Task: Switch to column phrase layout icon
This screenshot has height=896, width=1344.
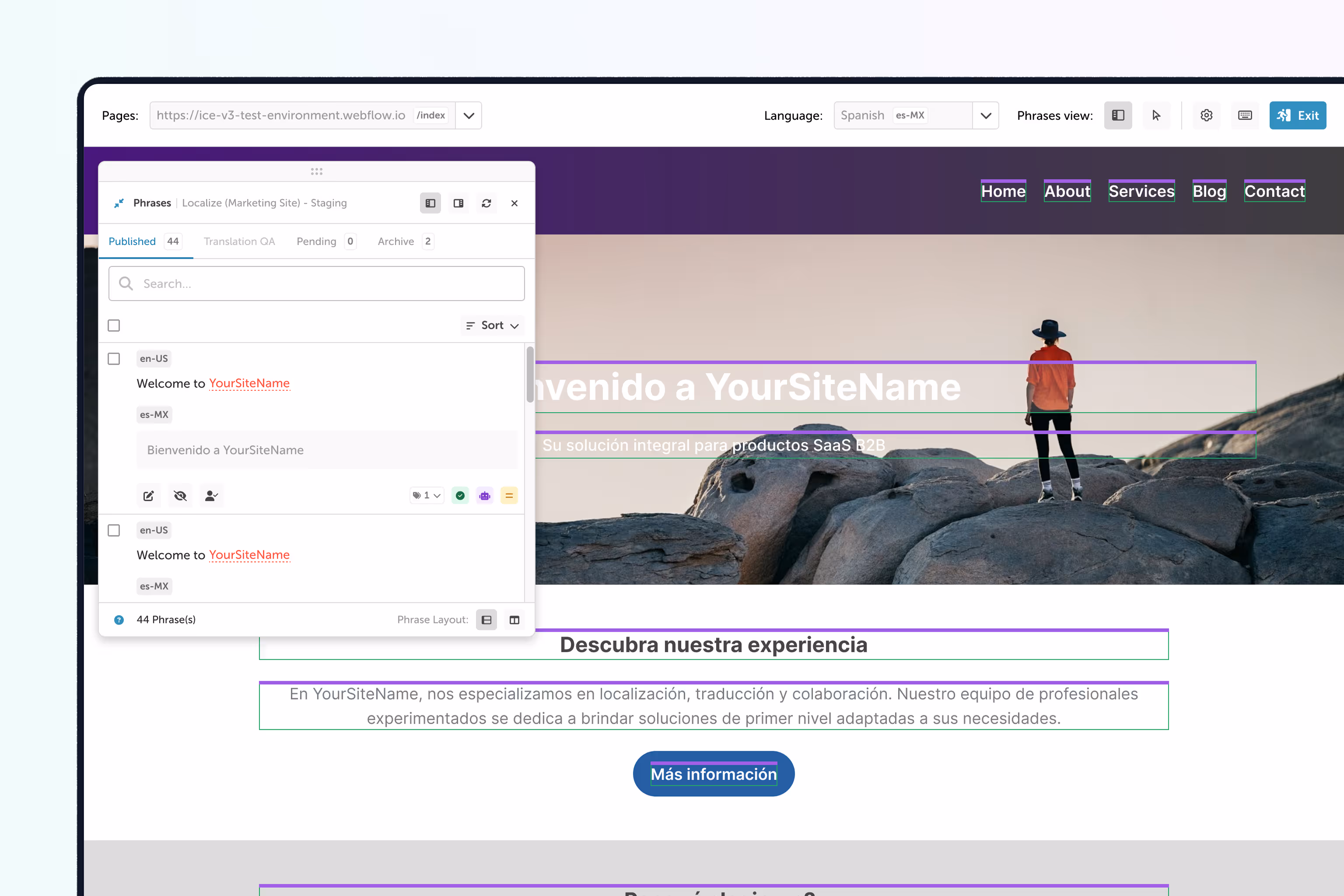Action: click(514, 620)
